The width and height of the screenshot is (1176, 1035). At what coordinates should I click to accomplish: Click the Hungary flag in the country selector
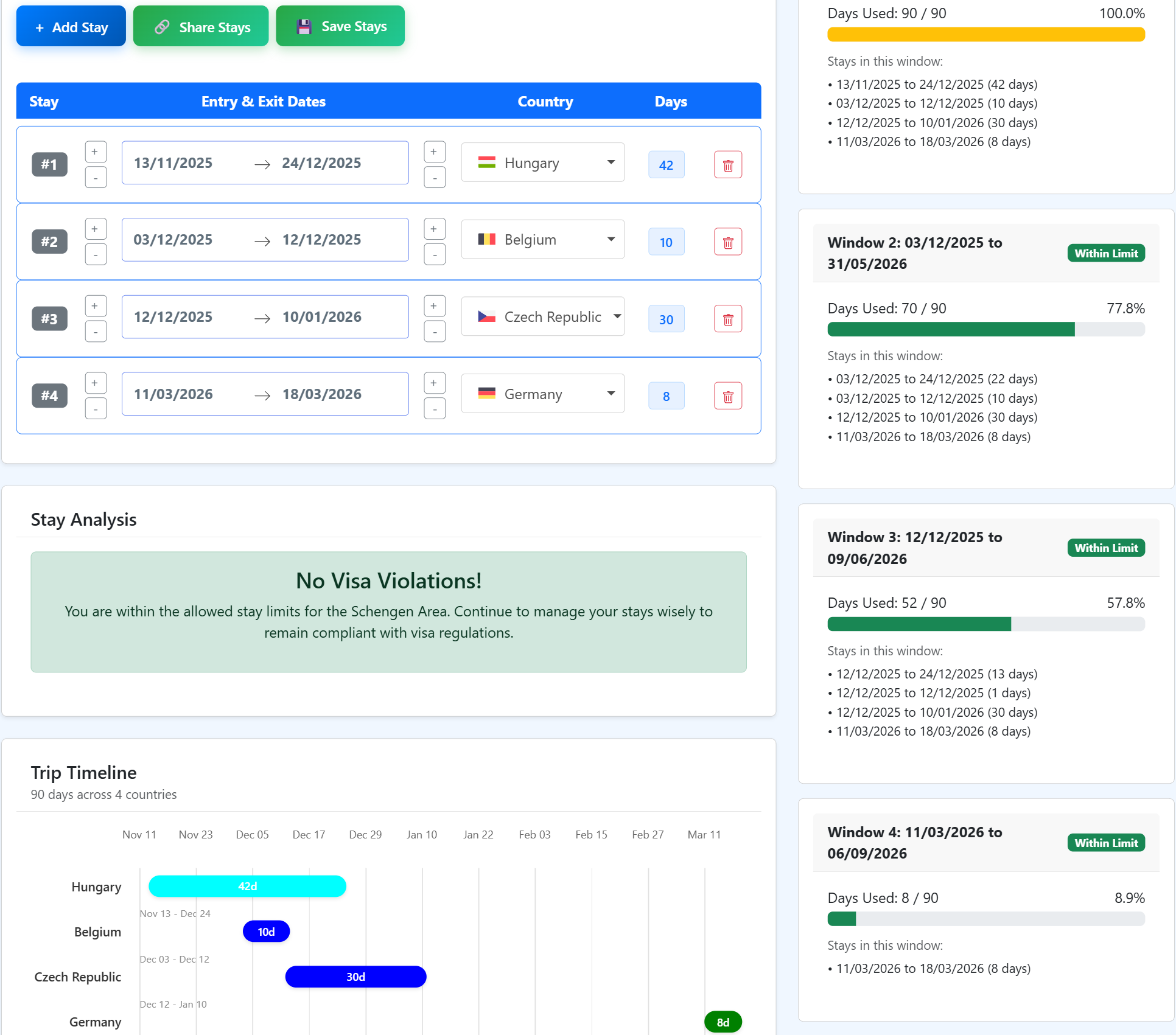tap(487, 162)
